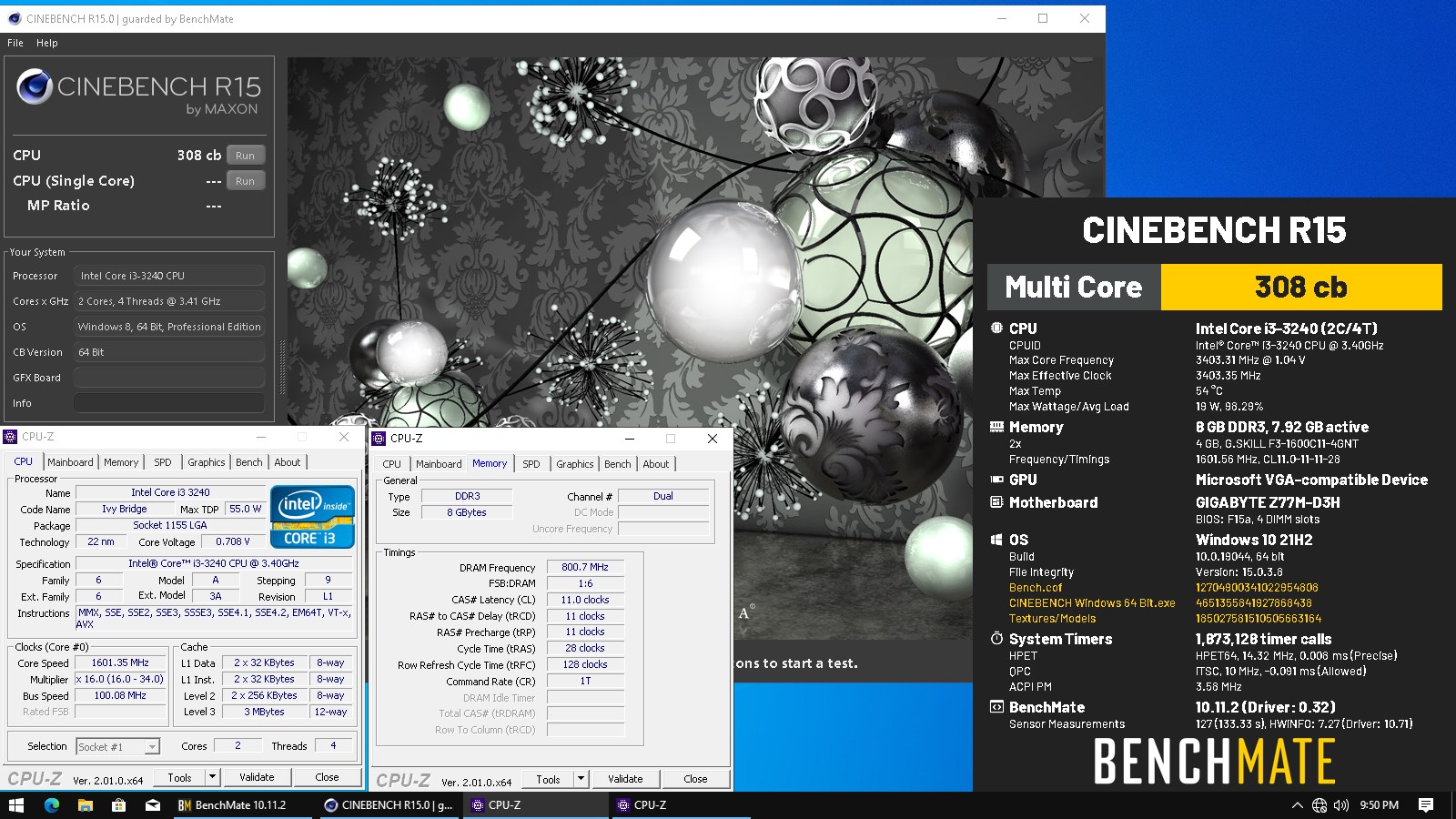Show hidden tray icons chevron
The height and width of the screenshot is (819, 1456).
pos(1297,805)
